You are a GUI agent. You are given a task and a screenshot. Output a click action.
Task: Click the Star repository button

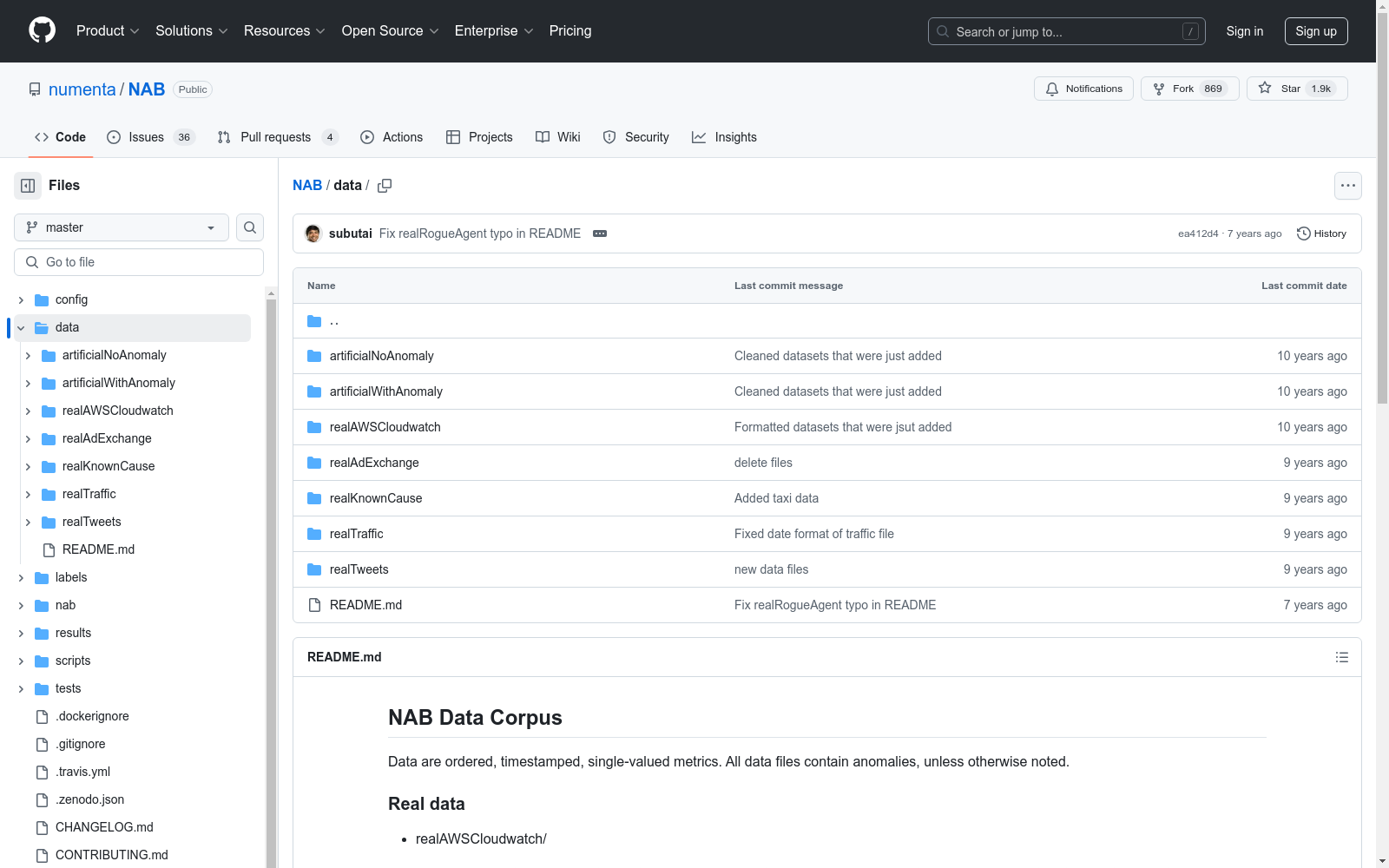1296,89
